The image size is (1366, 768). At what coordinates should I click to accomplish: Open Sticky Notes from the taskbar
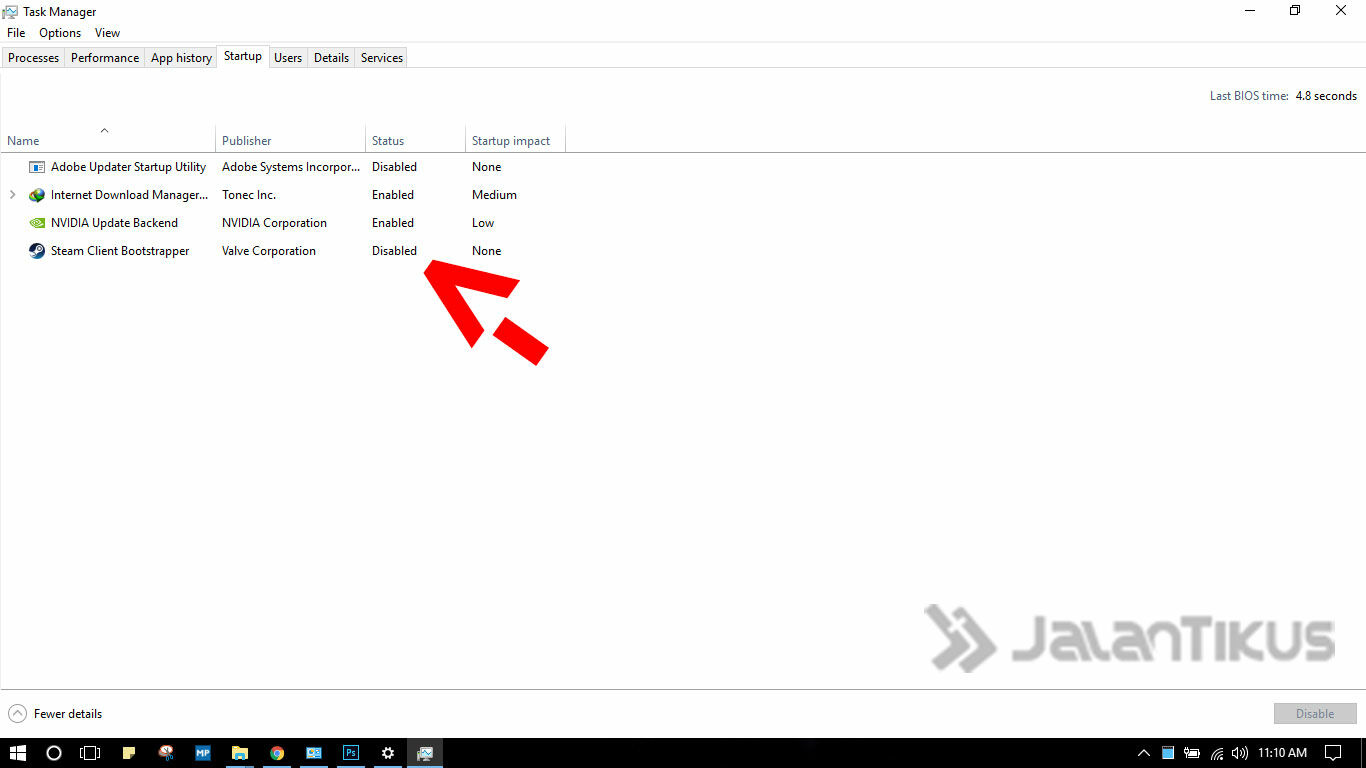pyautogui.click(x=129, y=753)
